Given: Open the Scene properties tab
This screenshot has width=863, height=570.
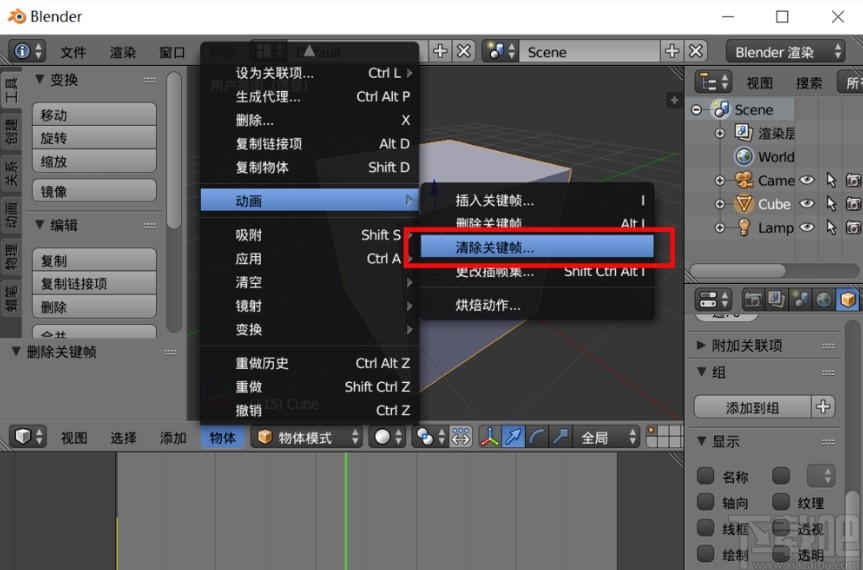Looking at the screenshot, I should pyautogui.click(x=800, y=300).
